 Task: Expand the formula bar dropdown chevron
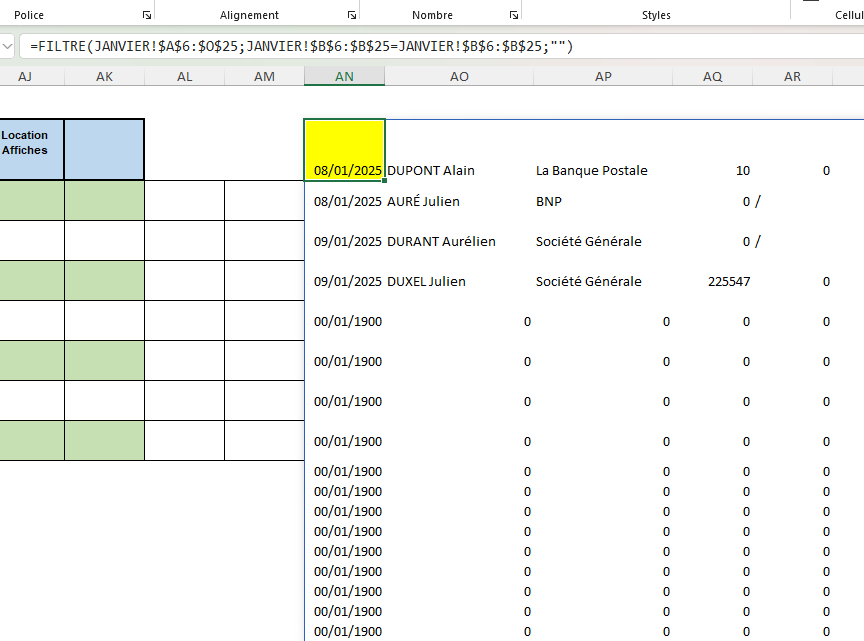click(x=7, y=47)
